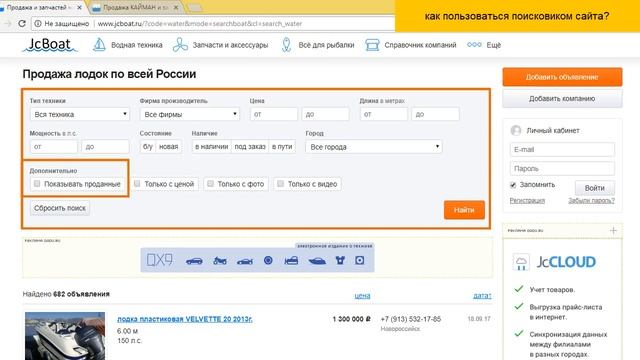Tick the Только с ценой checkbox
This screenshot has width=640, height=360.
(x=137, y=184)
